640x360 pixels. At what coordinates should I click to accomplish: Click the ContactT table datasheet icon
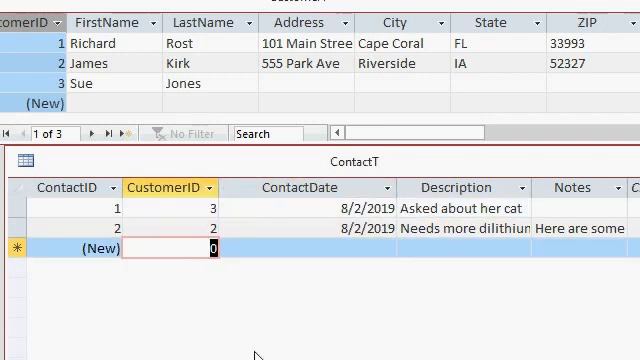[26, 160]
